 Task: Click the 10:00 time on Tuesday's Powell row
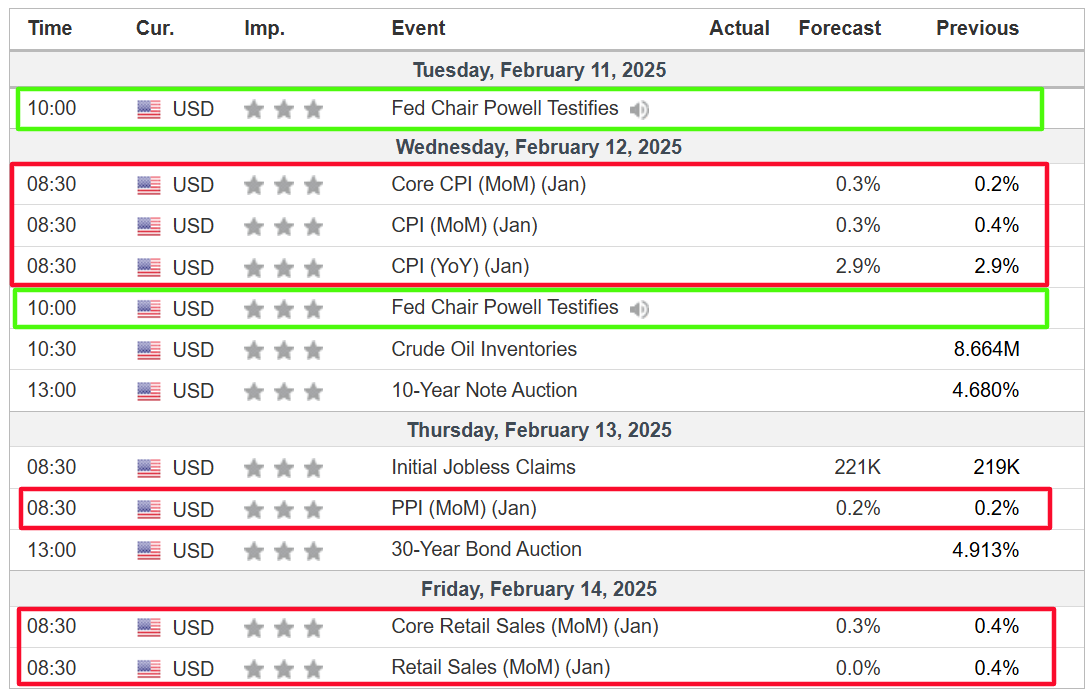pos(52,109)
